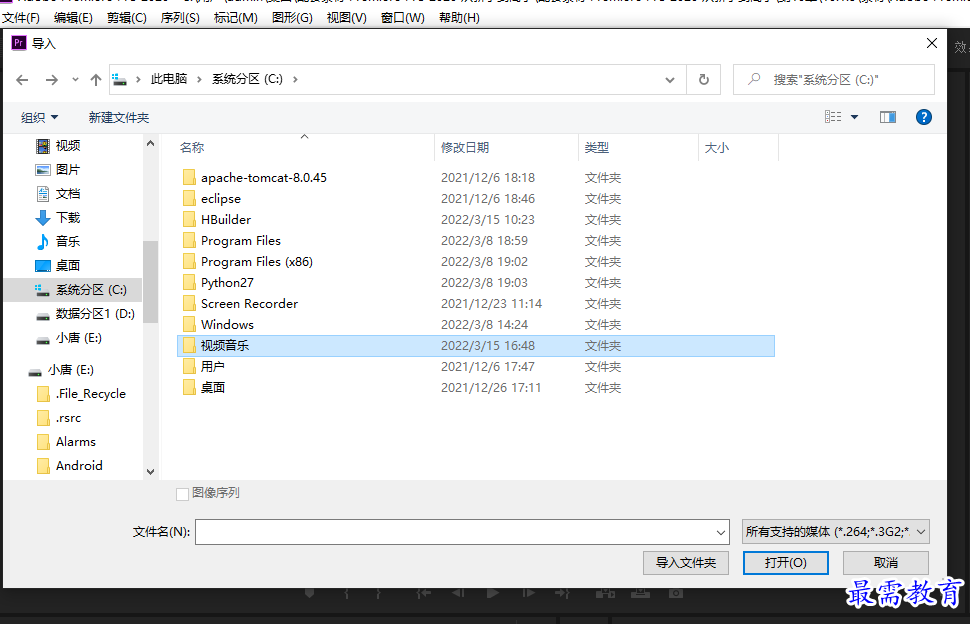This screenshot has height=624, width=970.
Task: Click the 导入文件夹 button
Action: click(685, 563)
